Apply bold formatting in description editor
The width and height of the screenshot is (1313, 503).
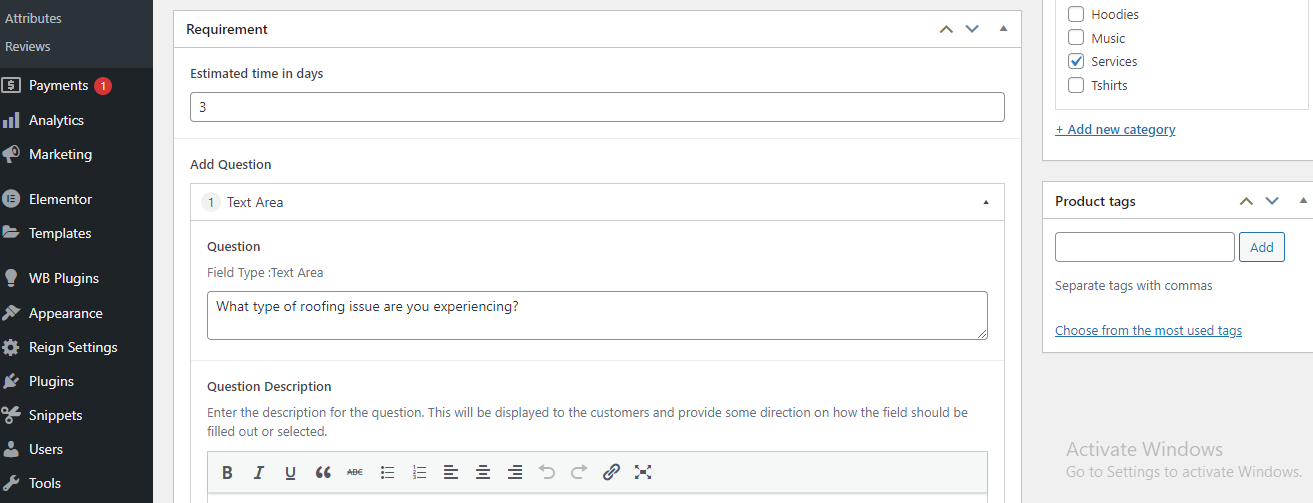pos(227,472)
